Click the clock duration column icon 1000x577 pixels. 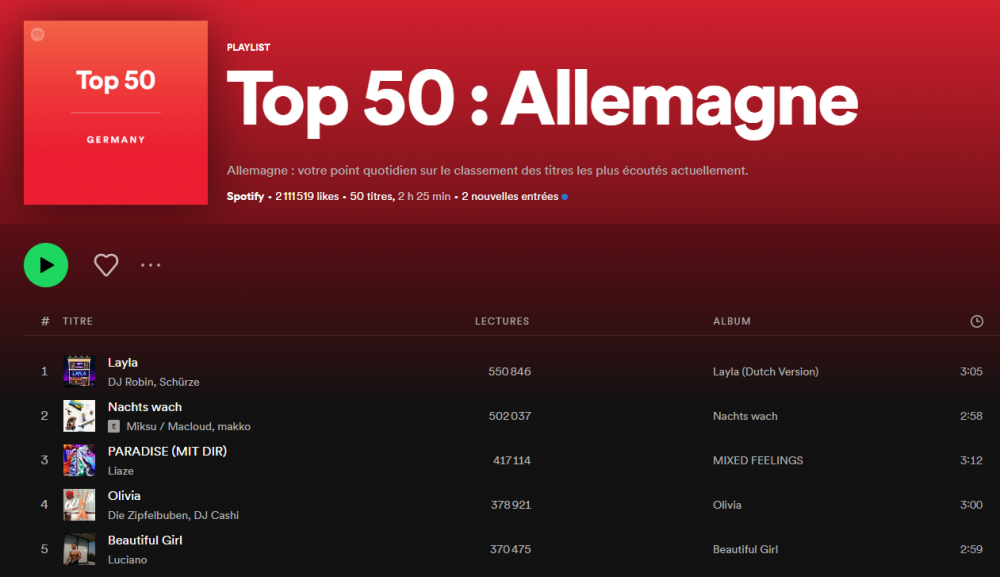point(976,321)
